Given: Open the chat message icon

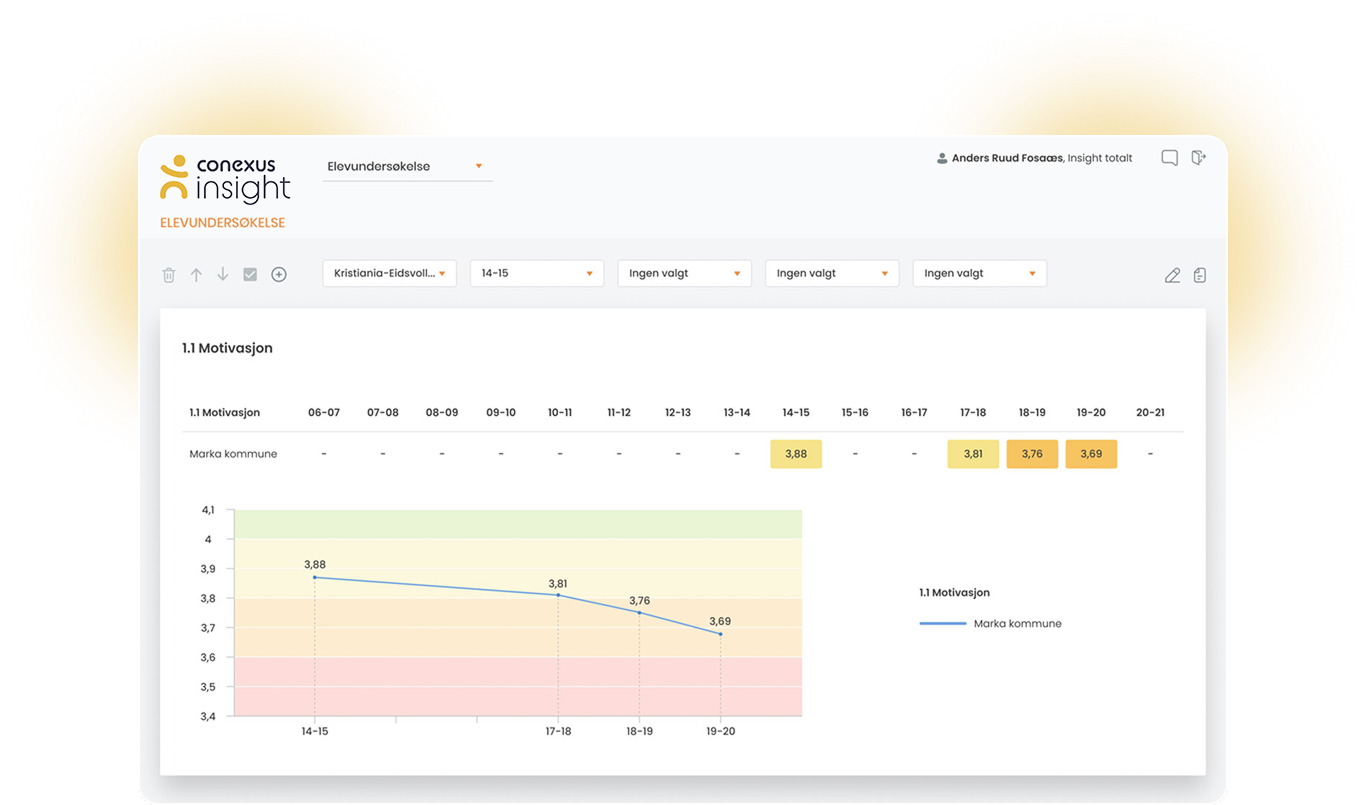Looking at the screenshot, I should point(1169,158).
